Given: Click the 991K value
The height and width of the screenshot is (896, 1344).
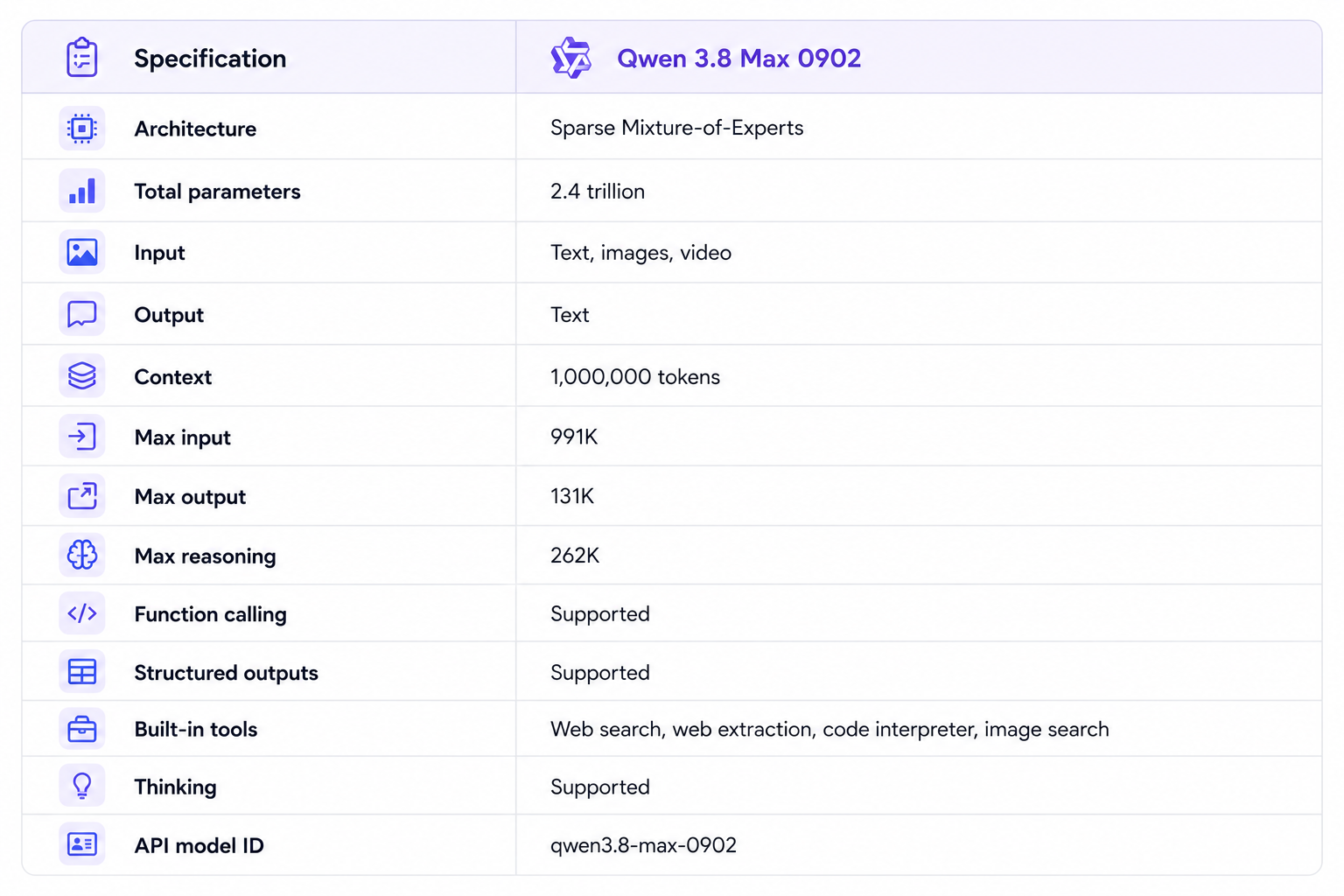Looking at the screenshot, I should (x=574, y=437).
